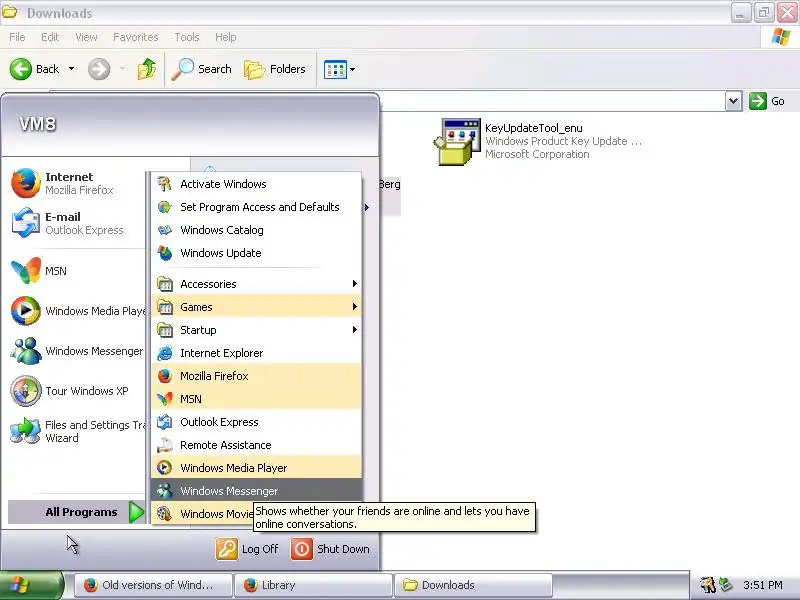This screenshot has height=600, width=800.
Task: Open Windows Messenger in programs list
Action: pos(256,491)
